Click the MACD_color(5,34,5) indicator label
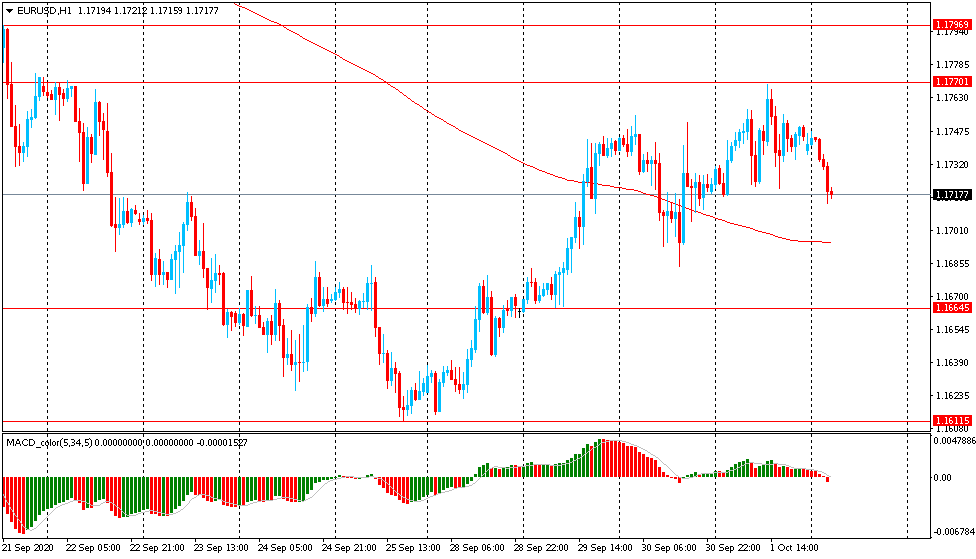The height and width of the screenshot is (559, 976). (49, 443)
